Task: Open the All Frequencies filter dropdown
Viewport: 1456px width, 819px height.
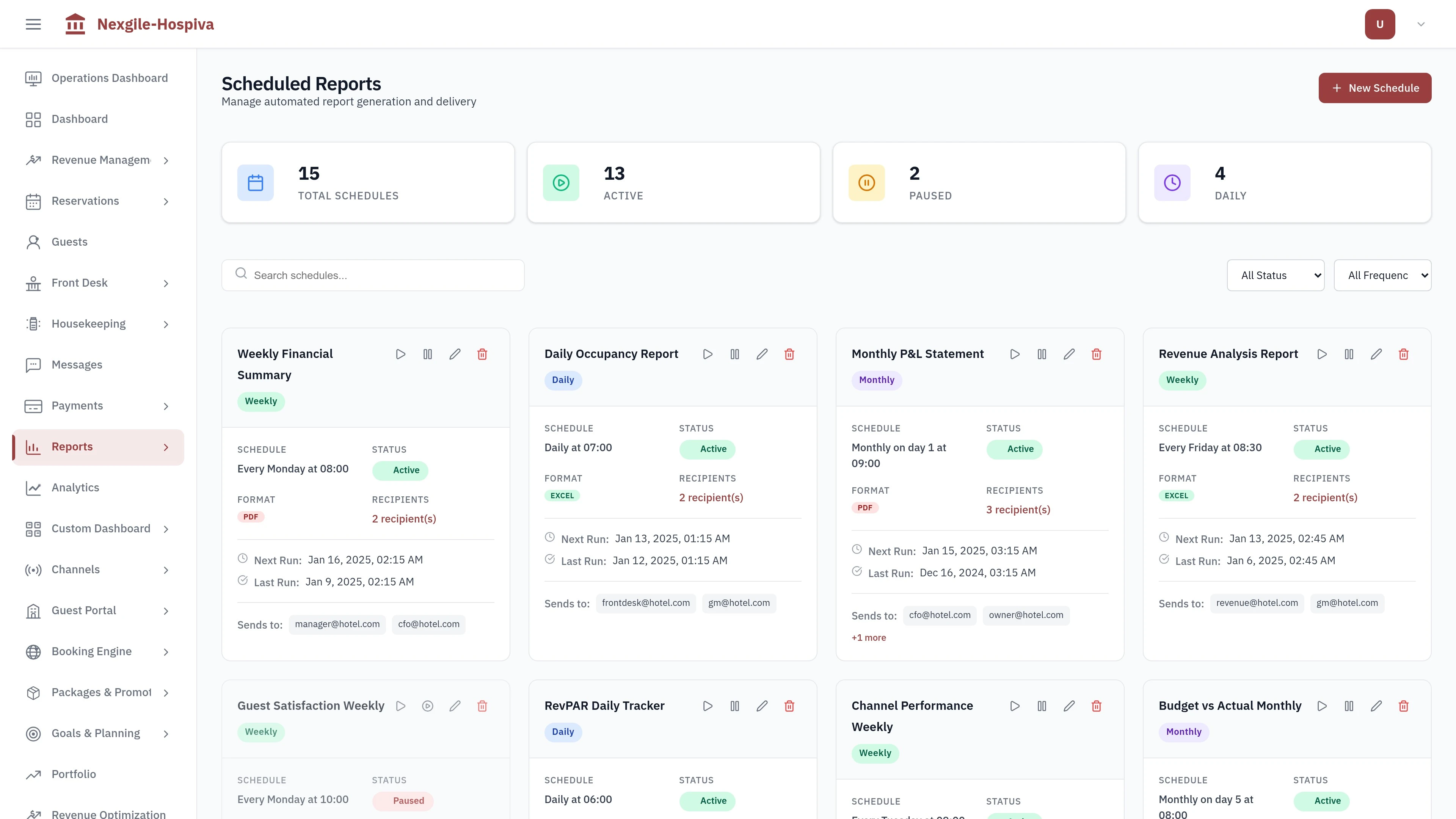Action: click(1383, 275)
